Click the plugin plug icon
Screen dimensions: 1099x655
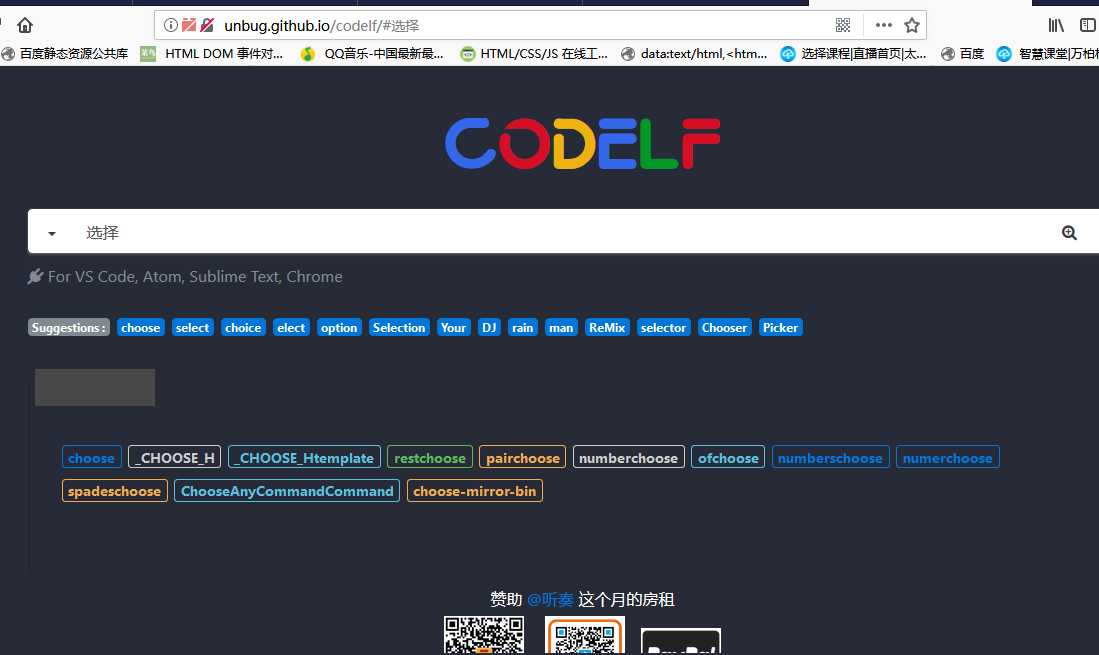tap(35, 277)
